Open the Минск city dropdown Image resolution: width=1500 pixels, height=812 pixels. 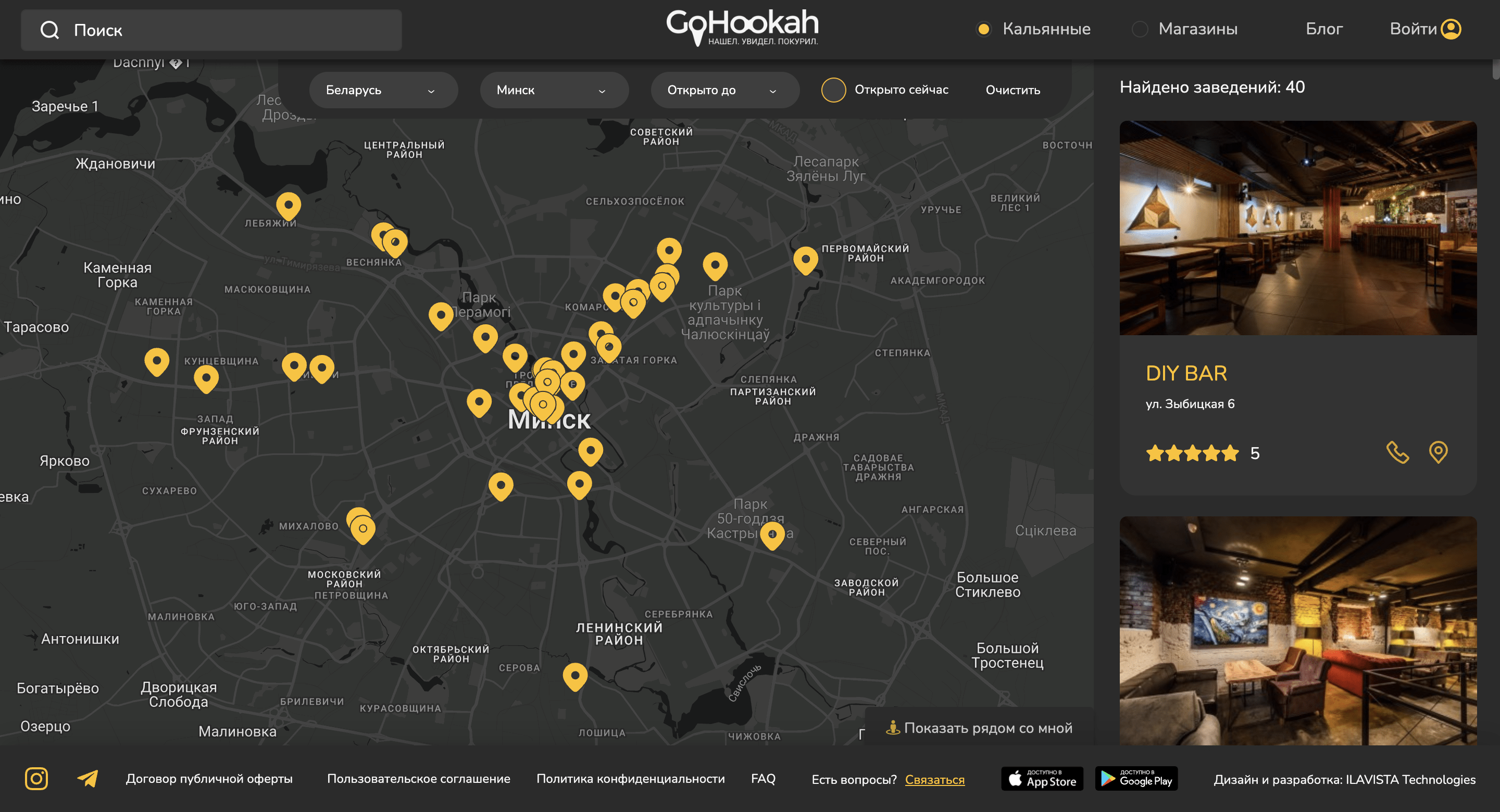tap(554, 90)
